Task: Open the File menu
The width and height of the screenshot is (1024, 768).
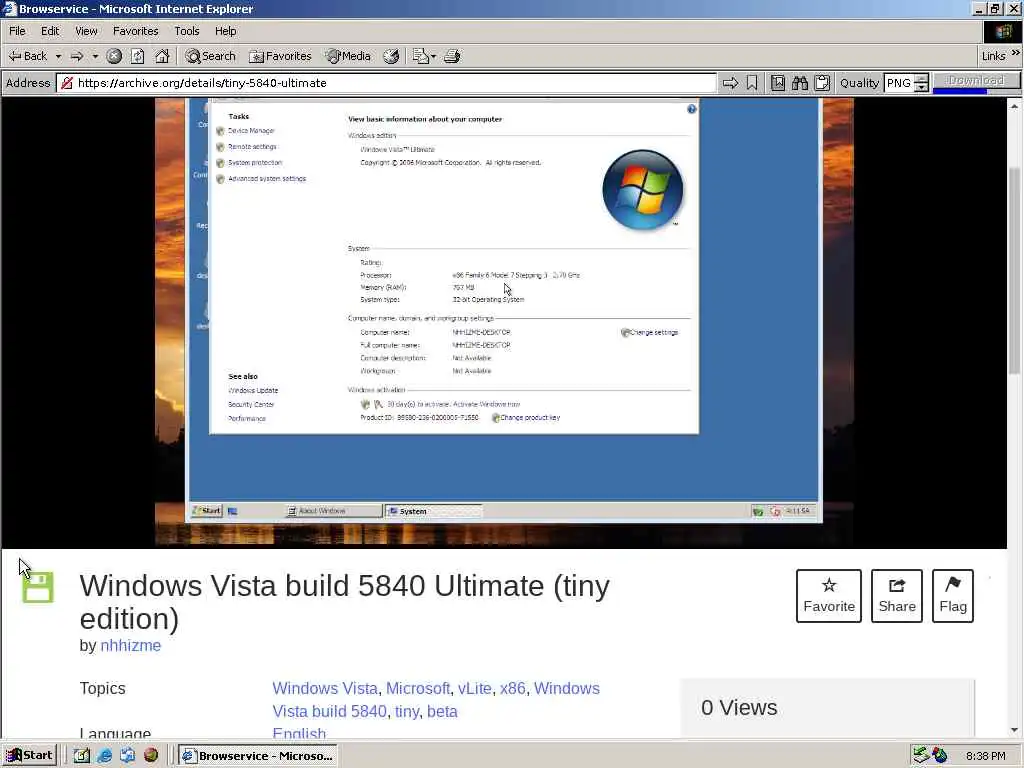Action: pos(17,31)
